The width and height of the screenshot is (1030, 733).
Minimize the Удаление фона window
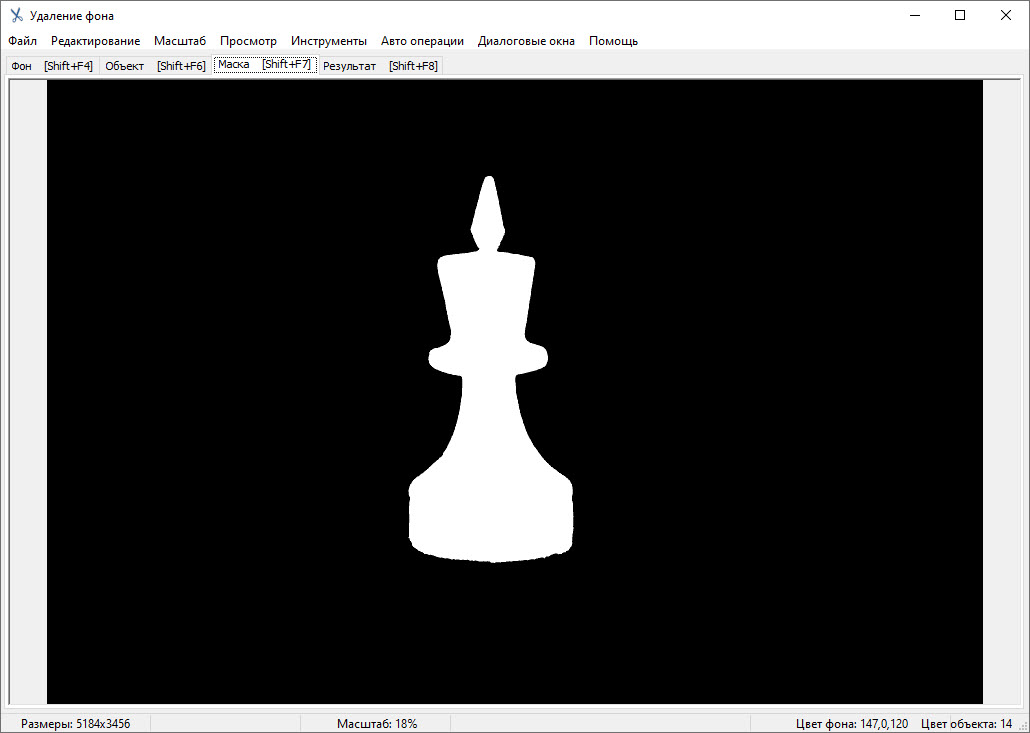[914, 15]
